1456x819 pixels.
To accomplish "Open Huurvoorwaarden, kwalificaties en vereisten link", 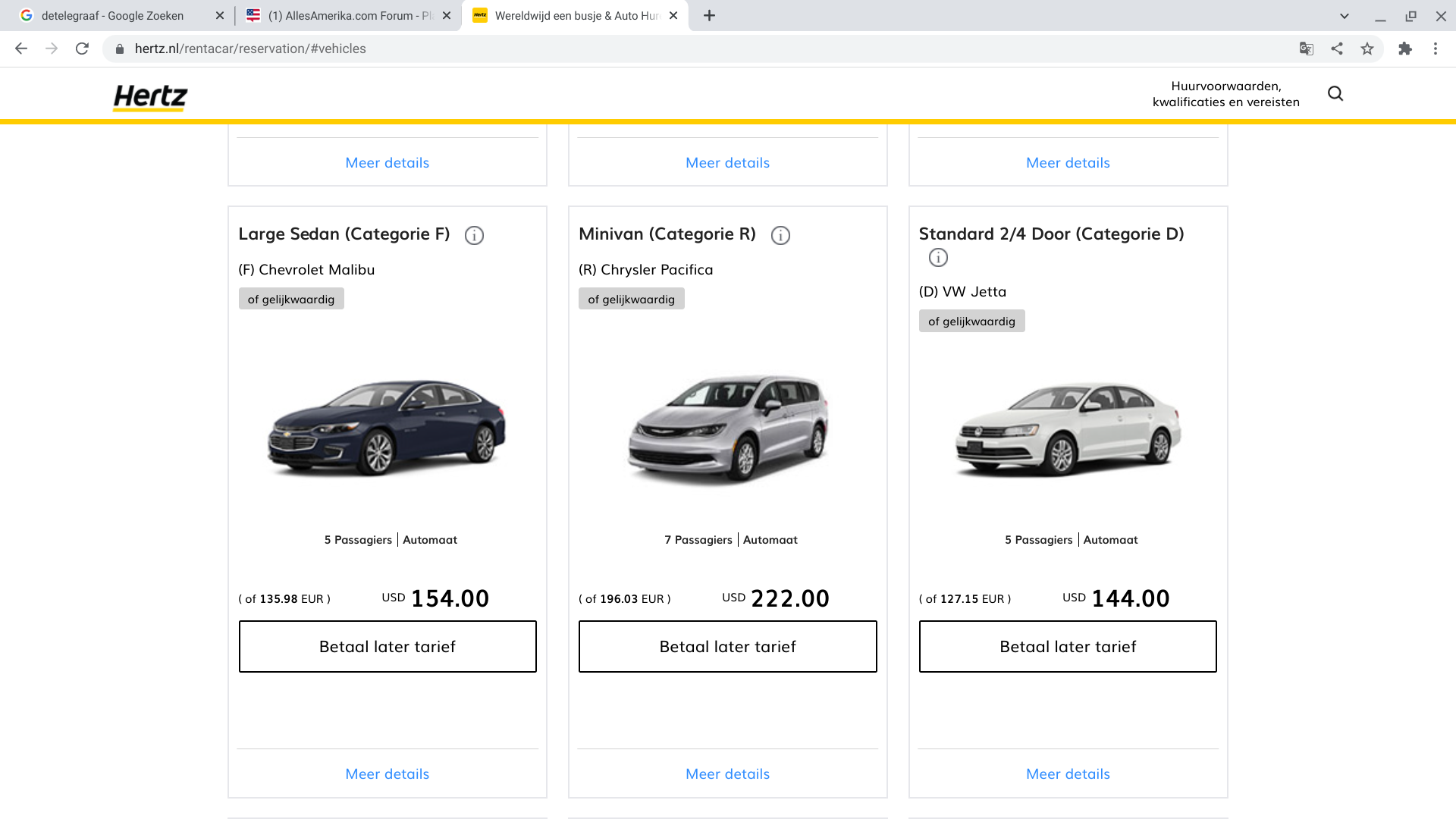I will click(1225, 94).
